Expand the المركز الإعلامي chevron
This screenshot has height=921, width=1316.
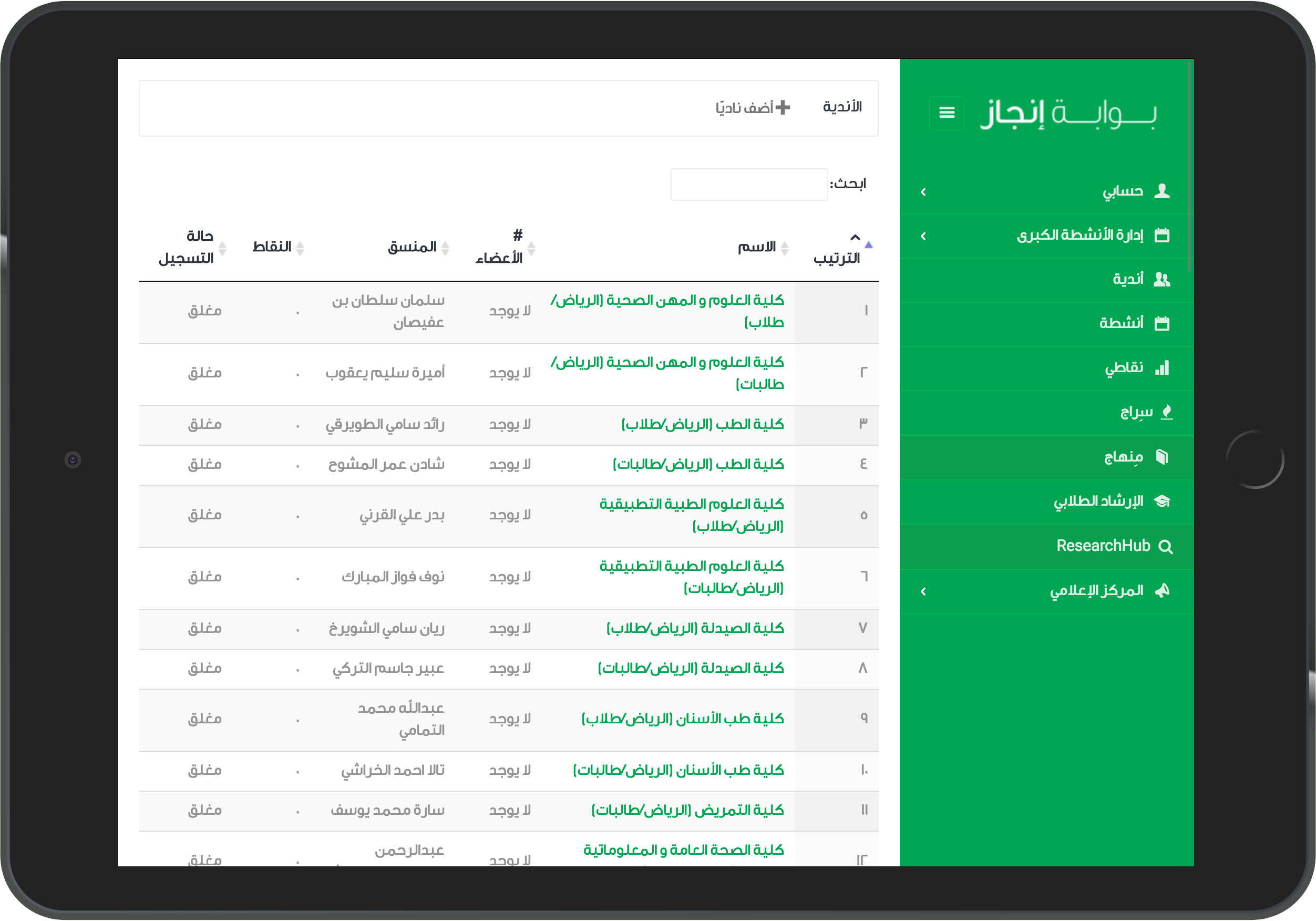[x=923, y=591]
